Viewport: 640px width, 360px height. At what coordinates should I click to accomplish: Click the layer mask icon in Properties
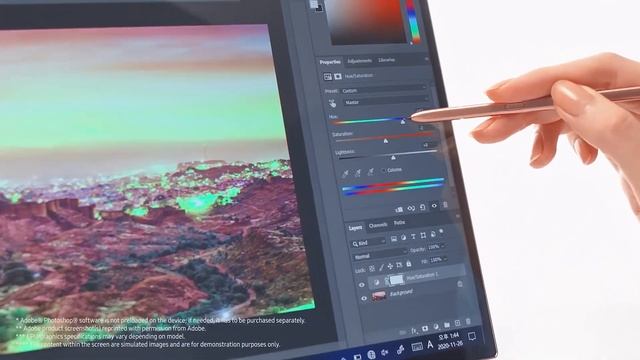pos(338,76)
